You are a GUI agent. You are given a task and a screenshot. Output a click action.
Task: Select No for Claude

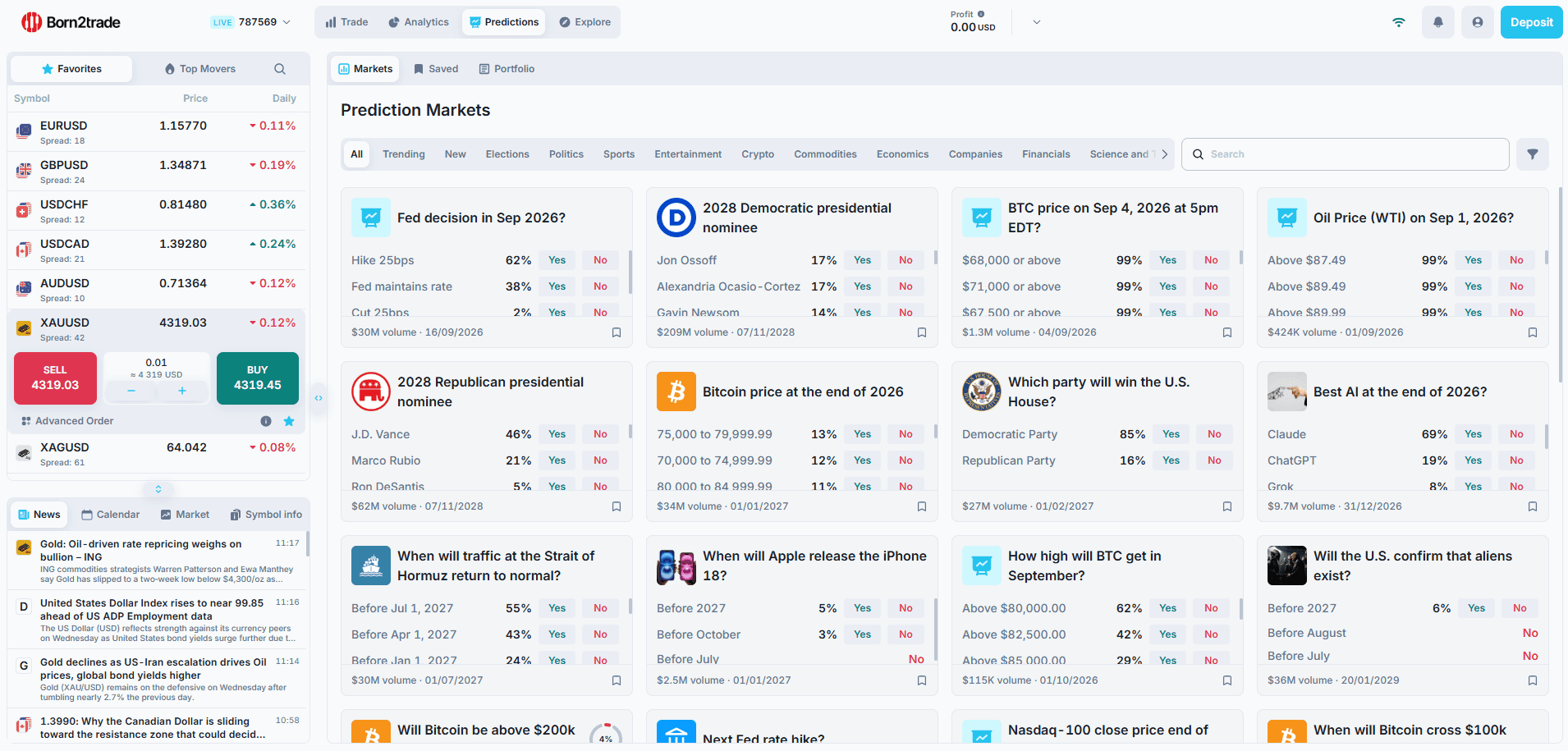1516,434
